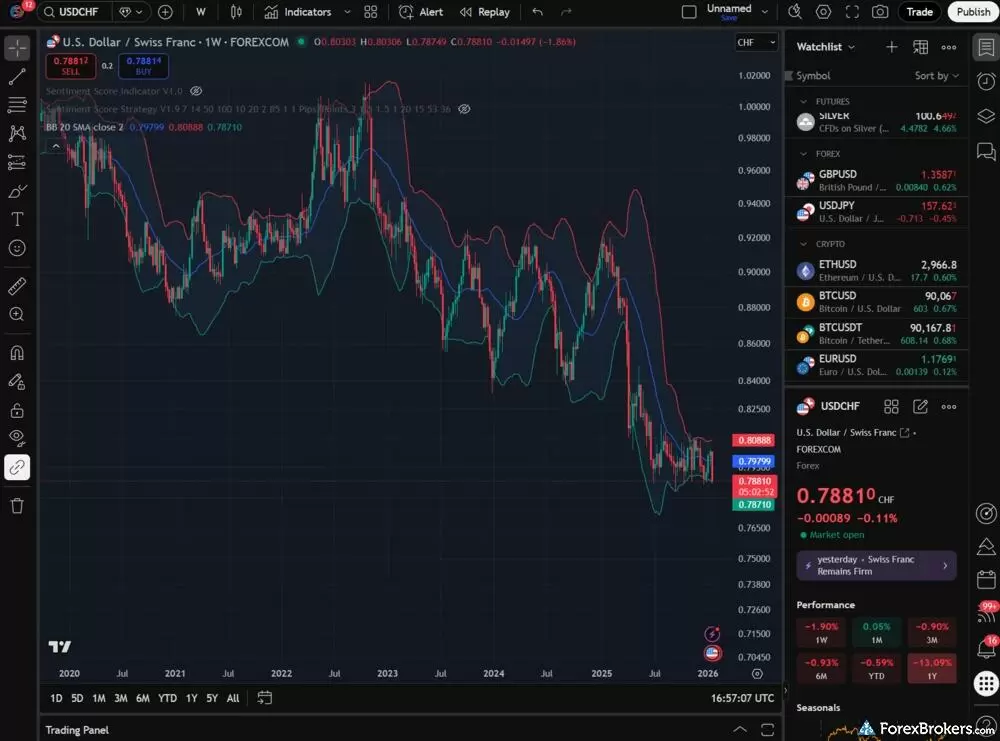The width and height of the screenshot is (1000, 741).
Task: Select ETHUSD in the watchlist
Action: (876, 270)
